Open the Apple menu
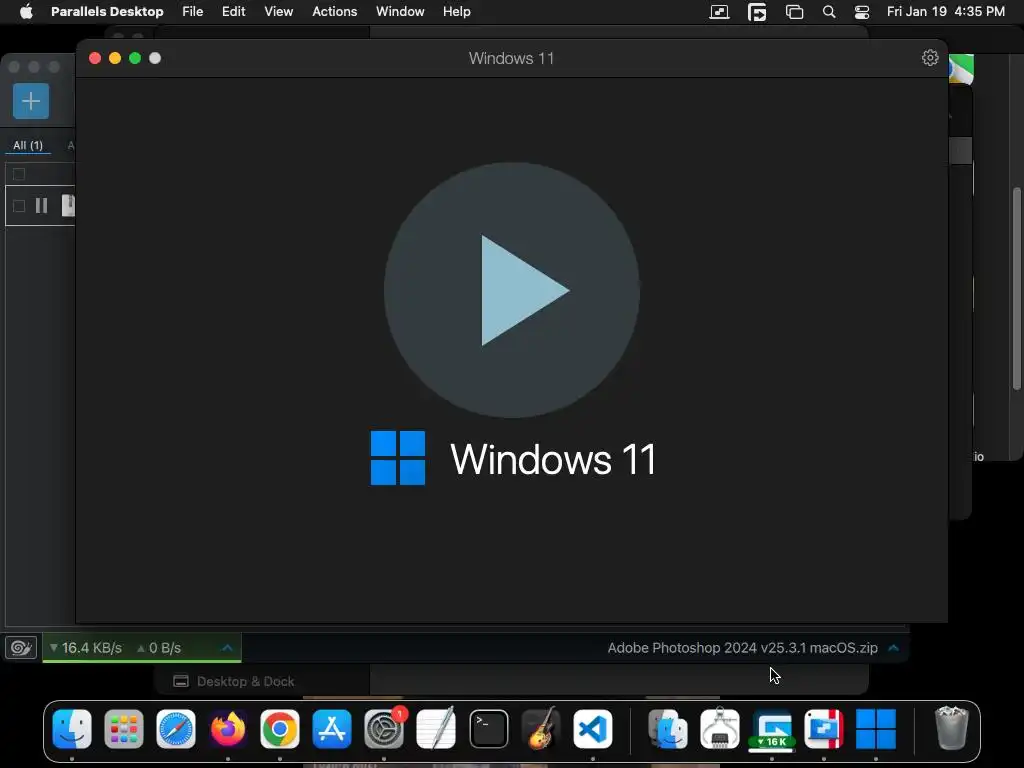 pos(26,12)
